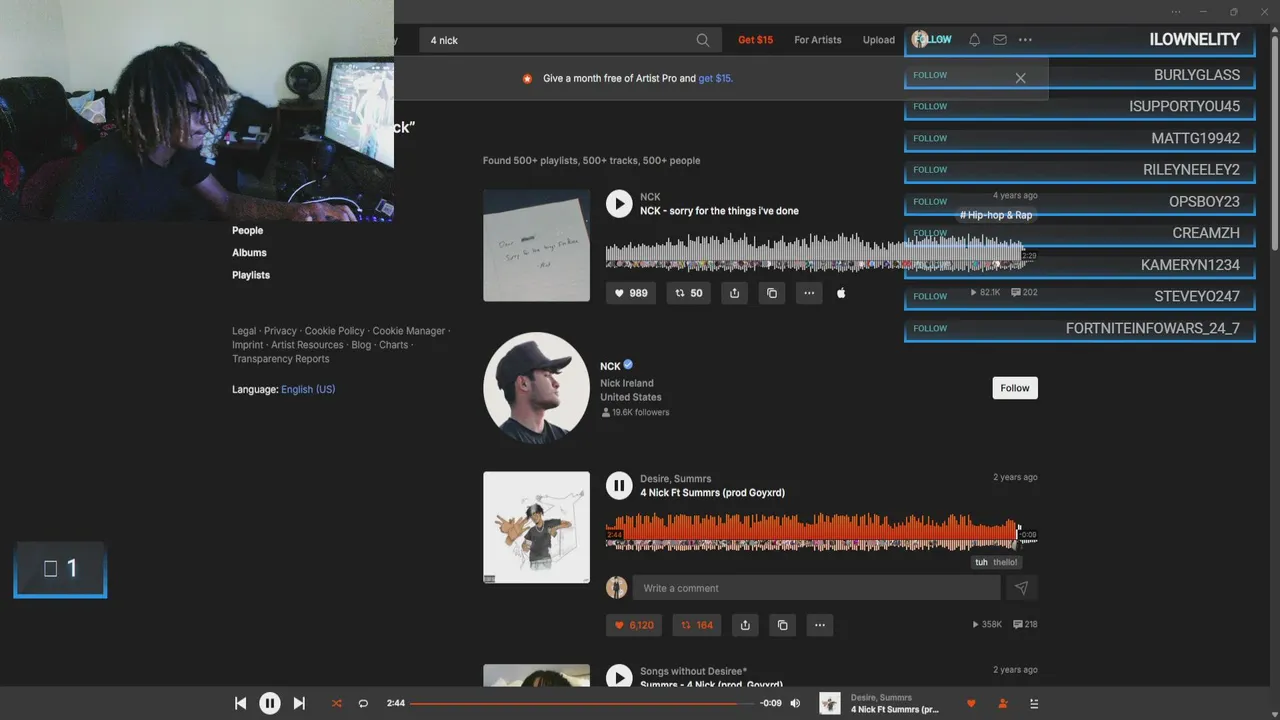Click the Write a comment field
Viewport: 1280px width, 720px height.
tap(816, 588)
